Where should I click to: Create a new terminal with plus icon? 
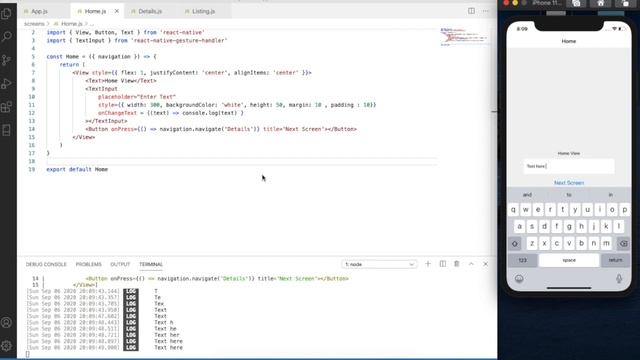(x=428, y=264)
